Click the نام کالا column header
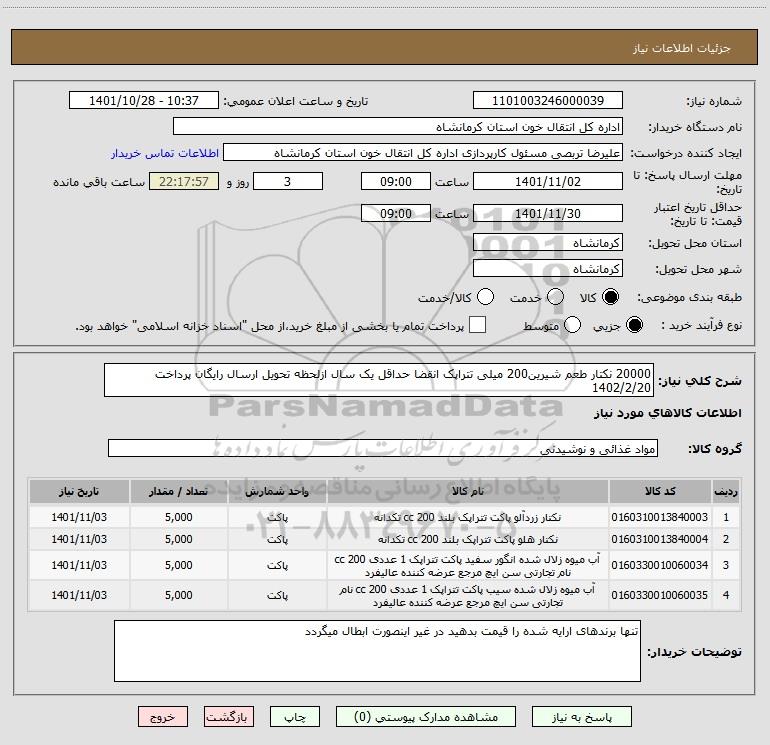The width and height of the screenshot is (770, 745). 468,491
